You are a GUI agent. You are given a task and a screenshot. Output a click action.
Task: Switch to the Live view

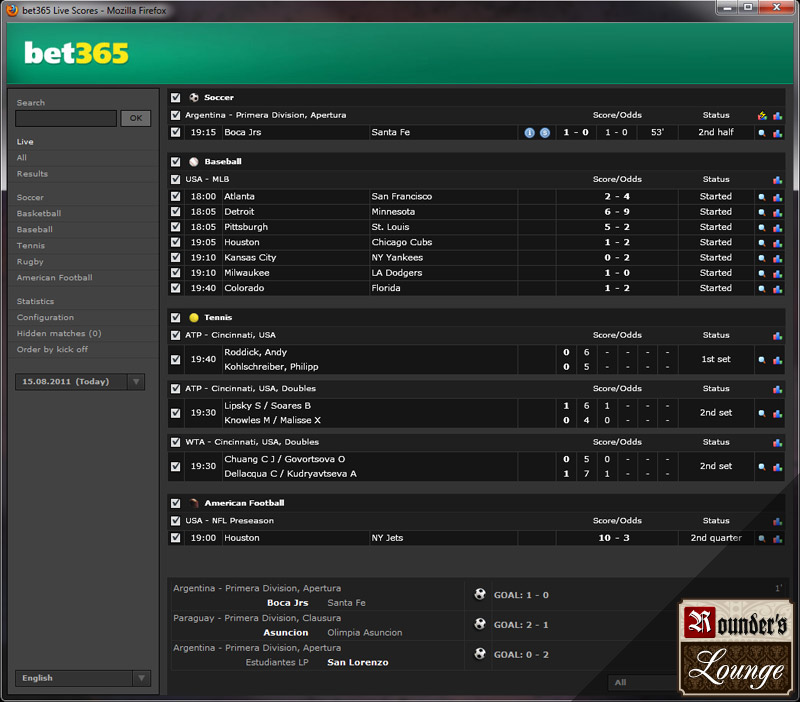(x=25, y=142)
